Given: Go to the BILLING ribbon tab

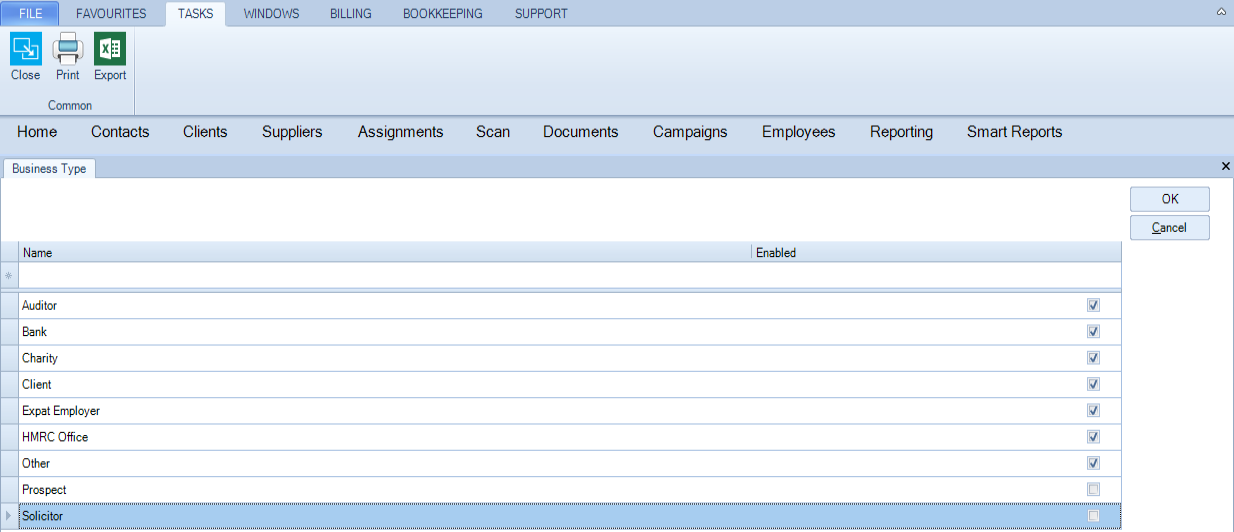Looking at the screenshot, I should [x=351, y=14].
